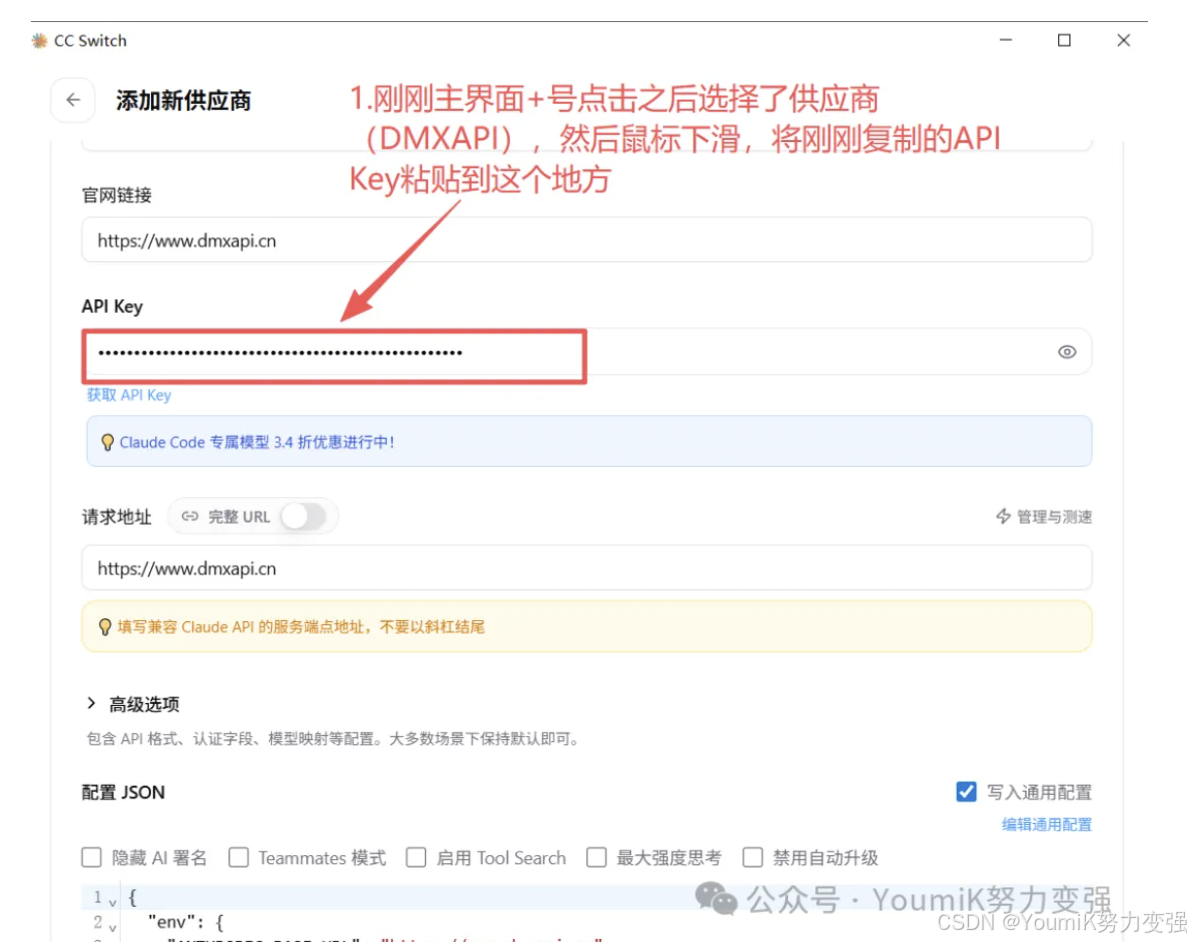Click the lightbulb icon in Claude Code promo

107,442
